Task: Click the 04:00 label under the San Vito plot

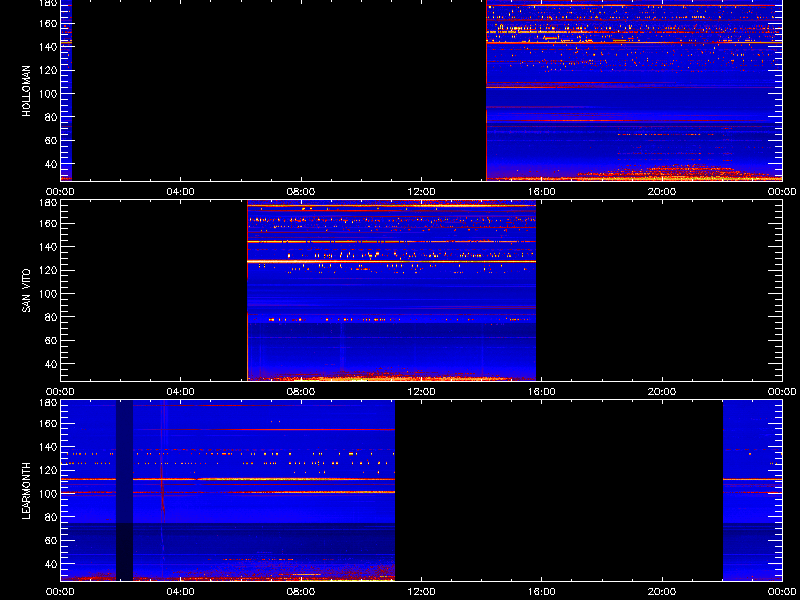Action: pyautogui.click(x=181, y=392)
